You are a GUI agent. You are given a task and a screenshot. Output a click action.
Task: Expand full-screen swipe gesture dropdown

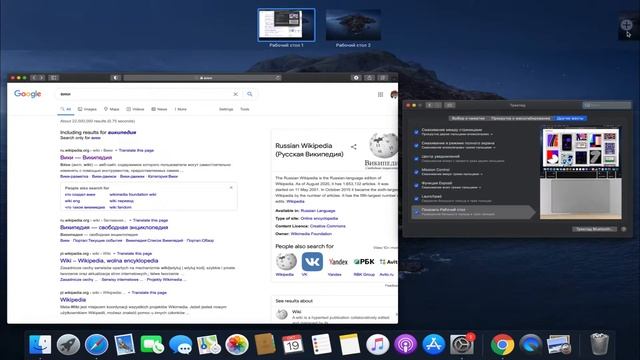click(x=458, y=147)
